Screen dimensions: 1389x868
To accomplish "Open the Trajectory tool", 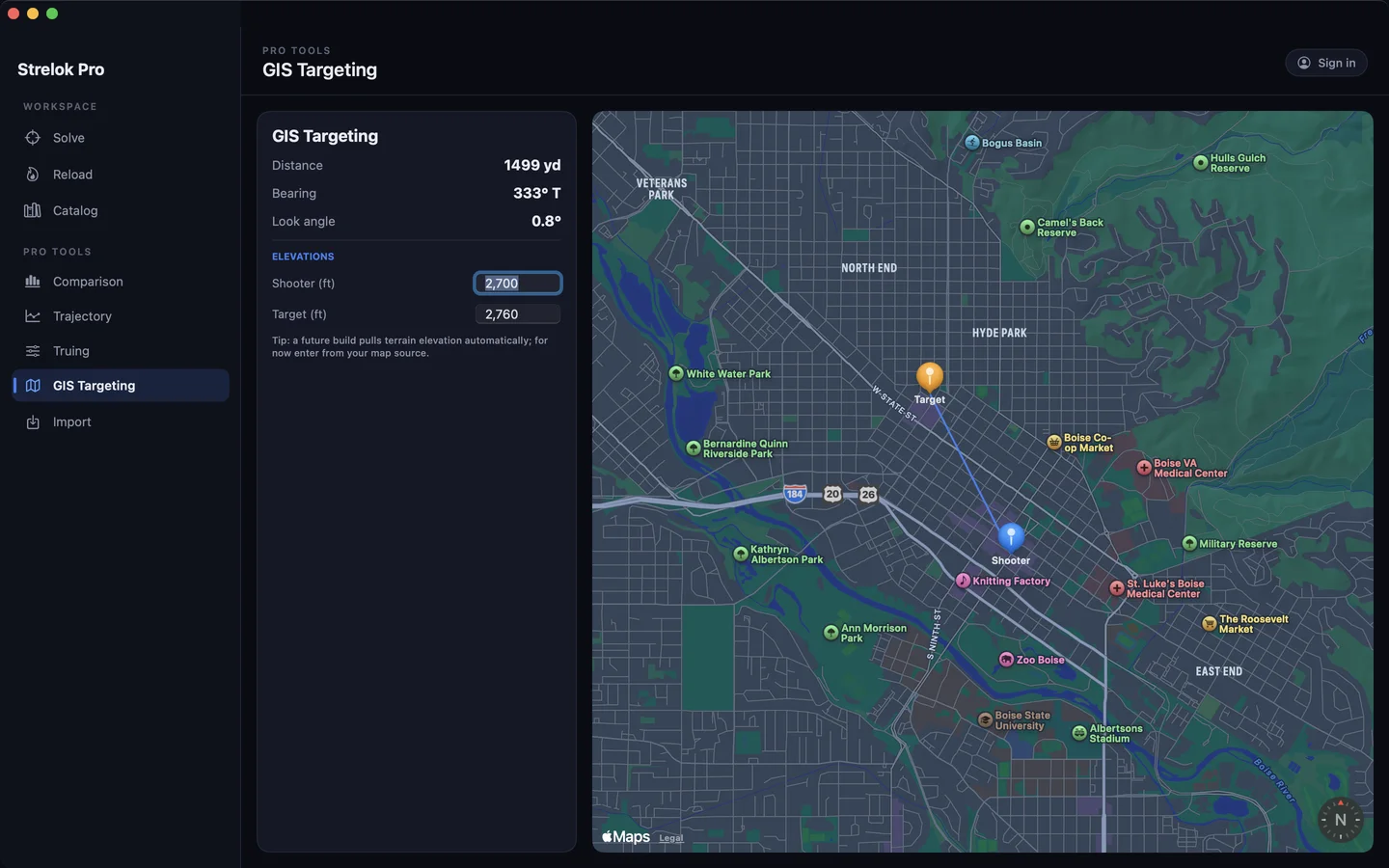I will (121, 316).
